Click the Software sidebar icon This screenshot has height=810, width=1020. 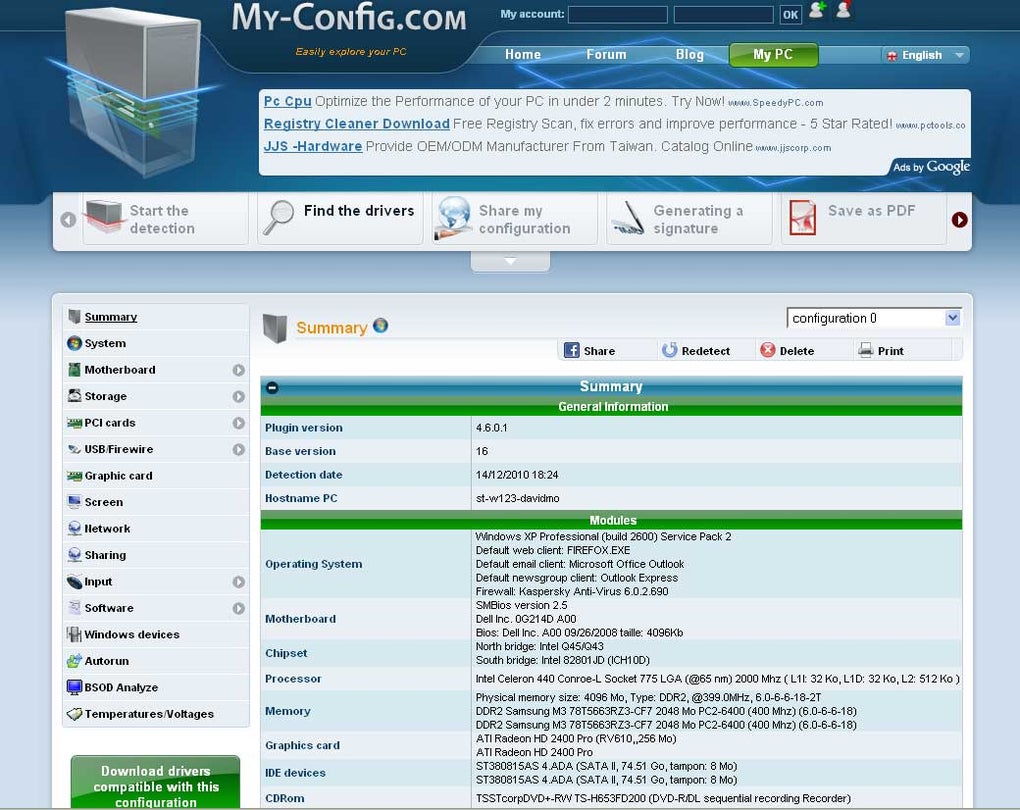(74, 608)
